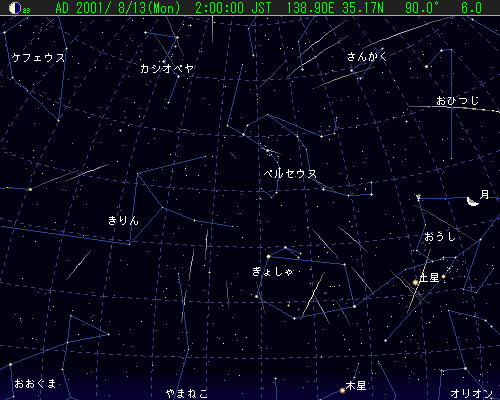
Task: Click the オリオン constellation label
Action: [x=471, y=394]
